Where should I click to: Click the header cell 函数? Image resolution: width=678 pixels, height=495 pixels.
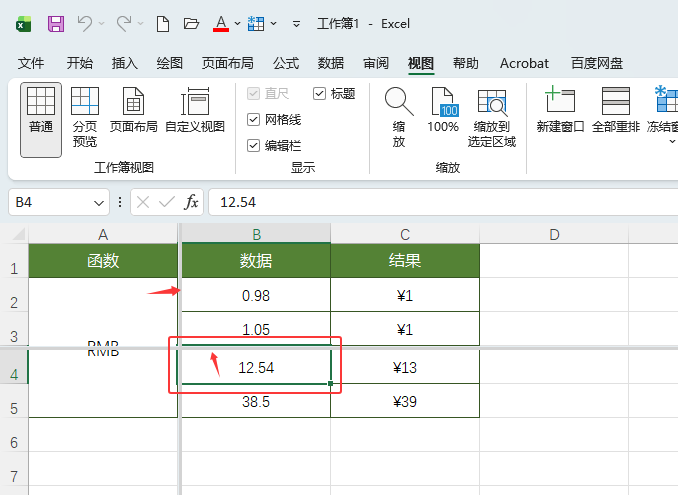pyautogui.click(x=103, y=260)
